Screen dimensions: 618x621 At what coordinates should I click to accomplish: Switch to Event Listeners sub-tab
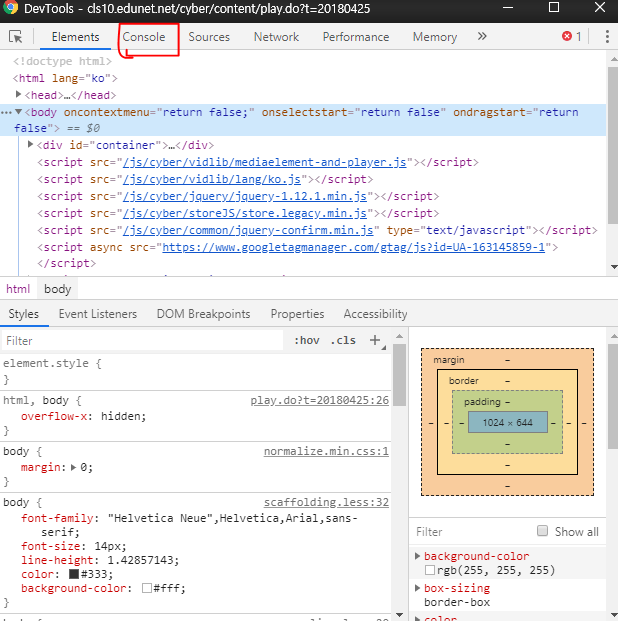point(97,314)
